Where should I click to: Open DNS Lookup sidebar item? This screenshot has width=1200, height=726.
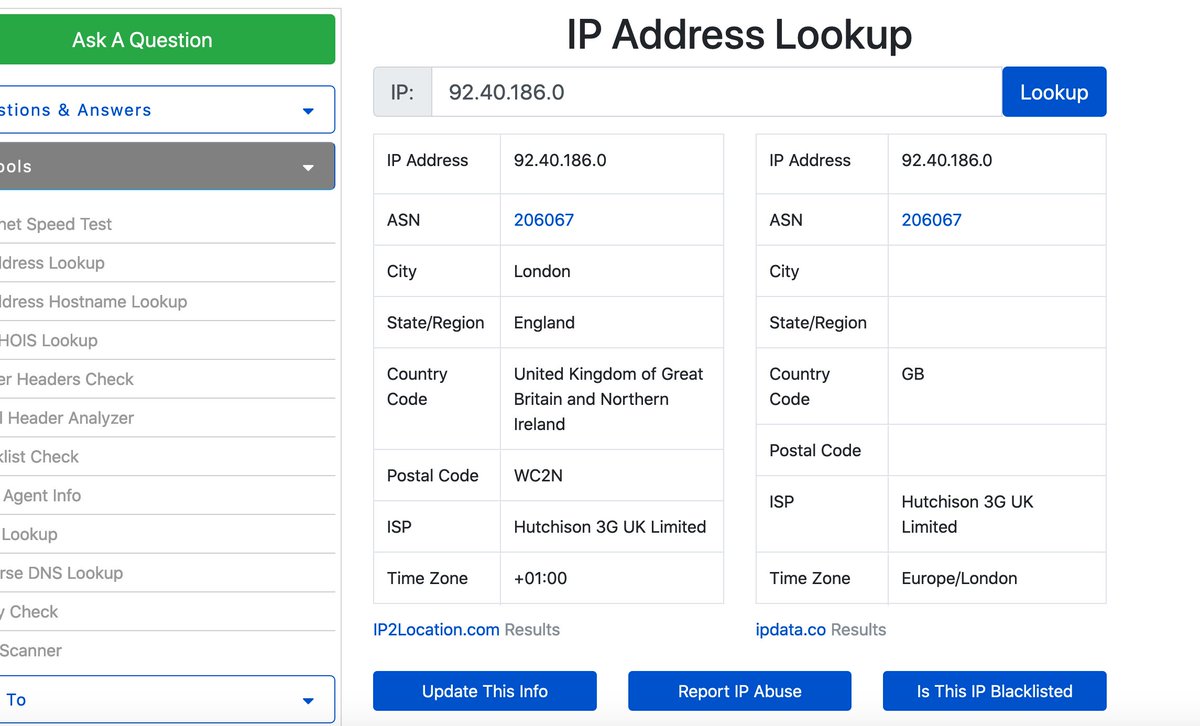(29, 534)
